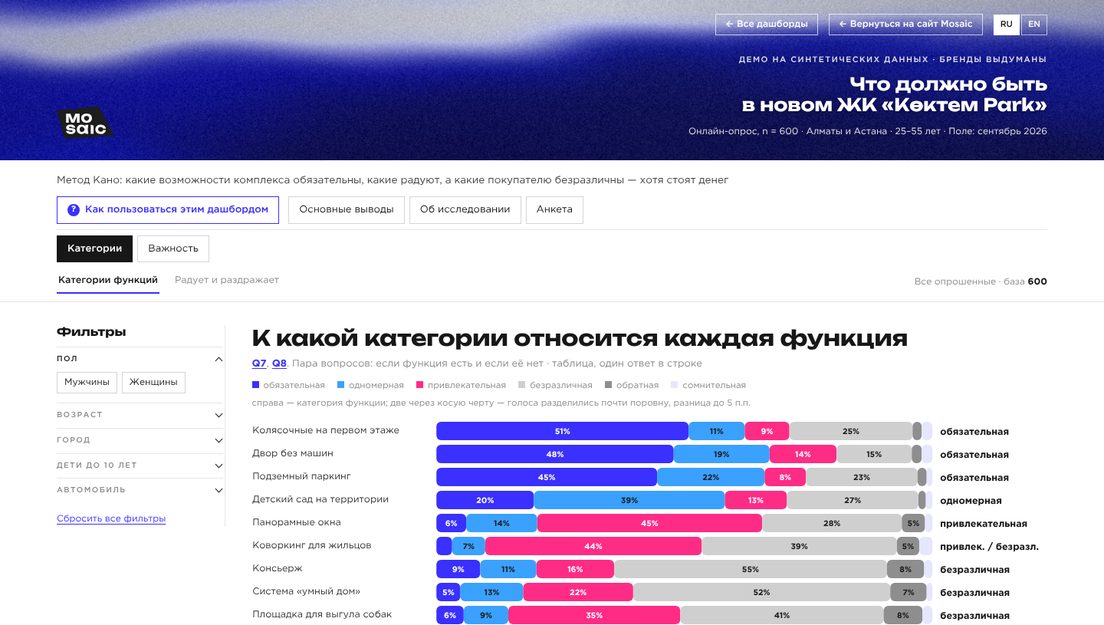
Task: Open "Как пользоваться этим дашбордом" guide
Action: pyautogui.click(x=168, y=210)
